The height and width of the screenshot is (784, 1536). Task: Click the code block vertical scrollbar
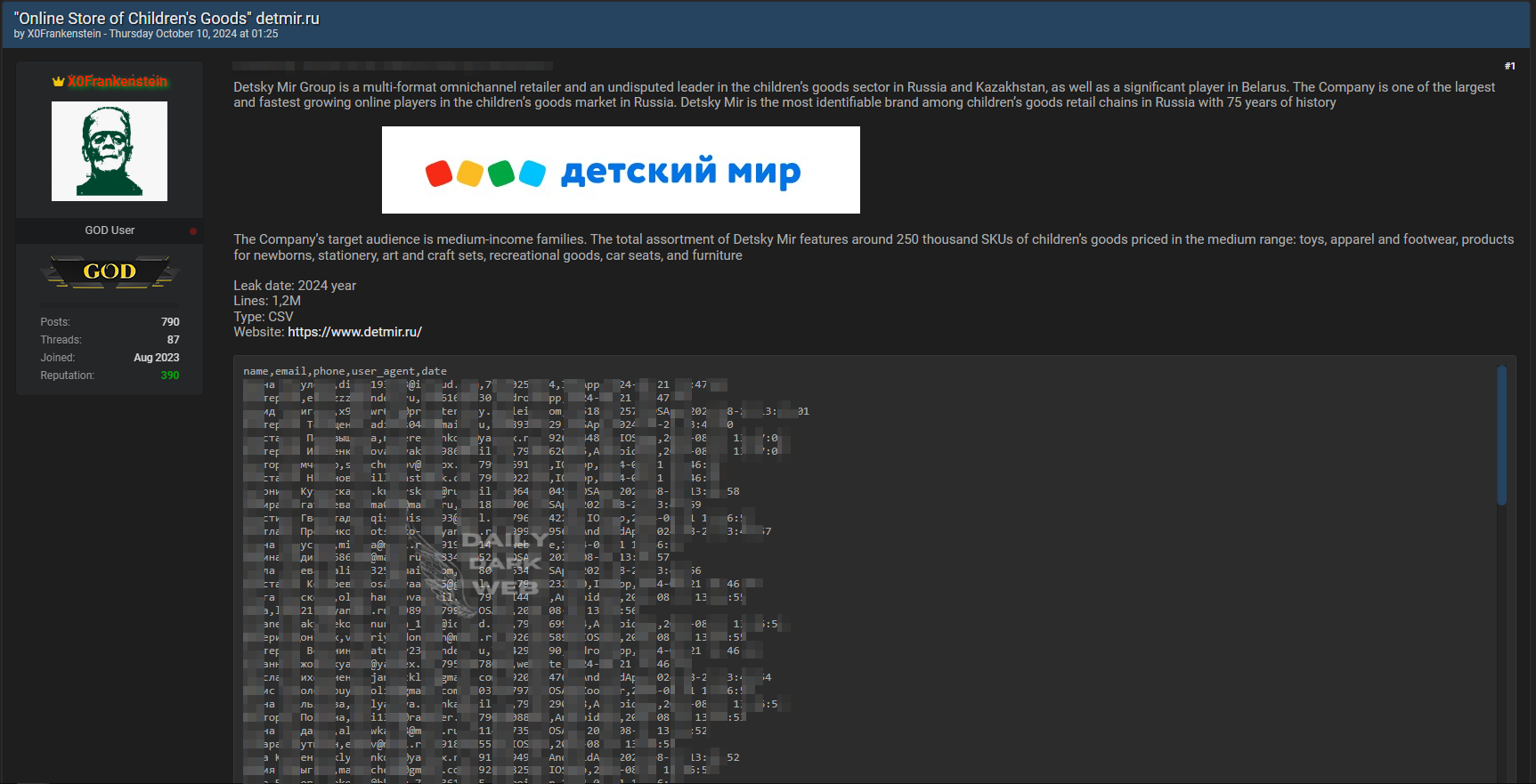(x=1501, y=435)
